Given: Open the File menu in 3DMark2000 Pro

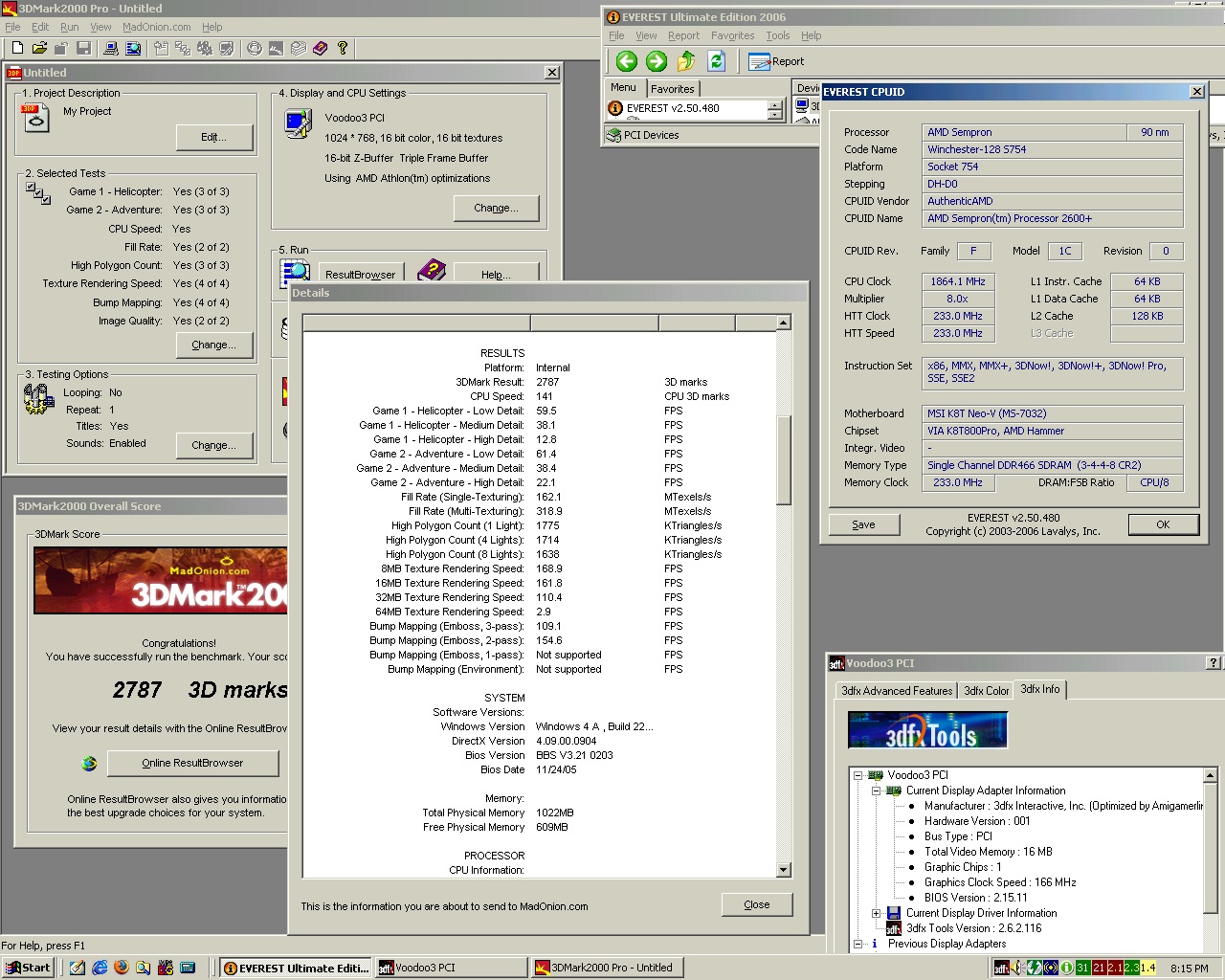Looking at the screenshot, I should [12, 27].
